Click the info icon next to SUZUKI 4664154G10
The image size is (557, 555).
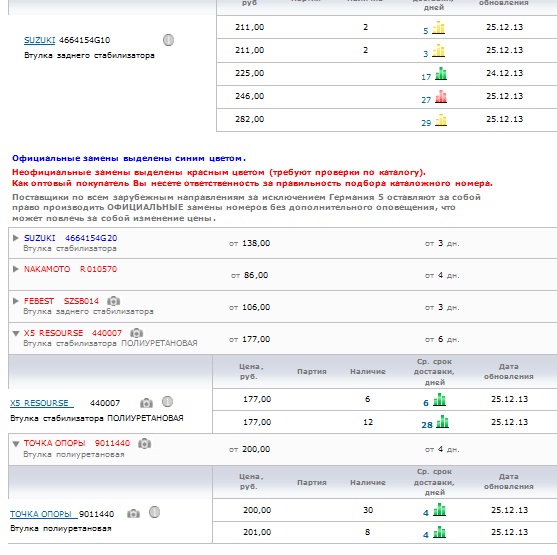click(x=168, y=40)
